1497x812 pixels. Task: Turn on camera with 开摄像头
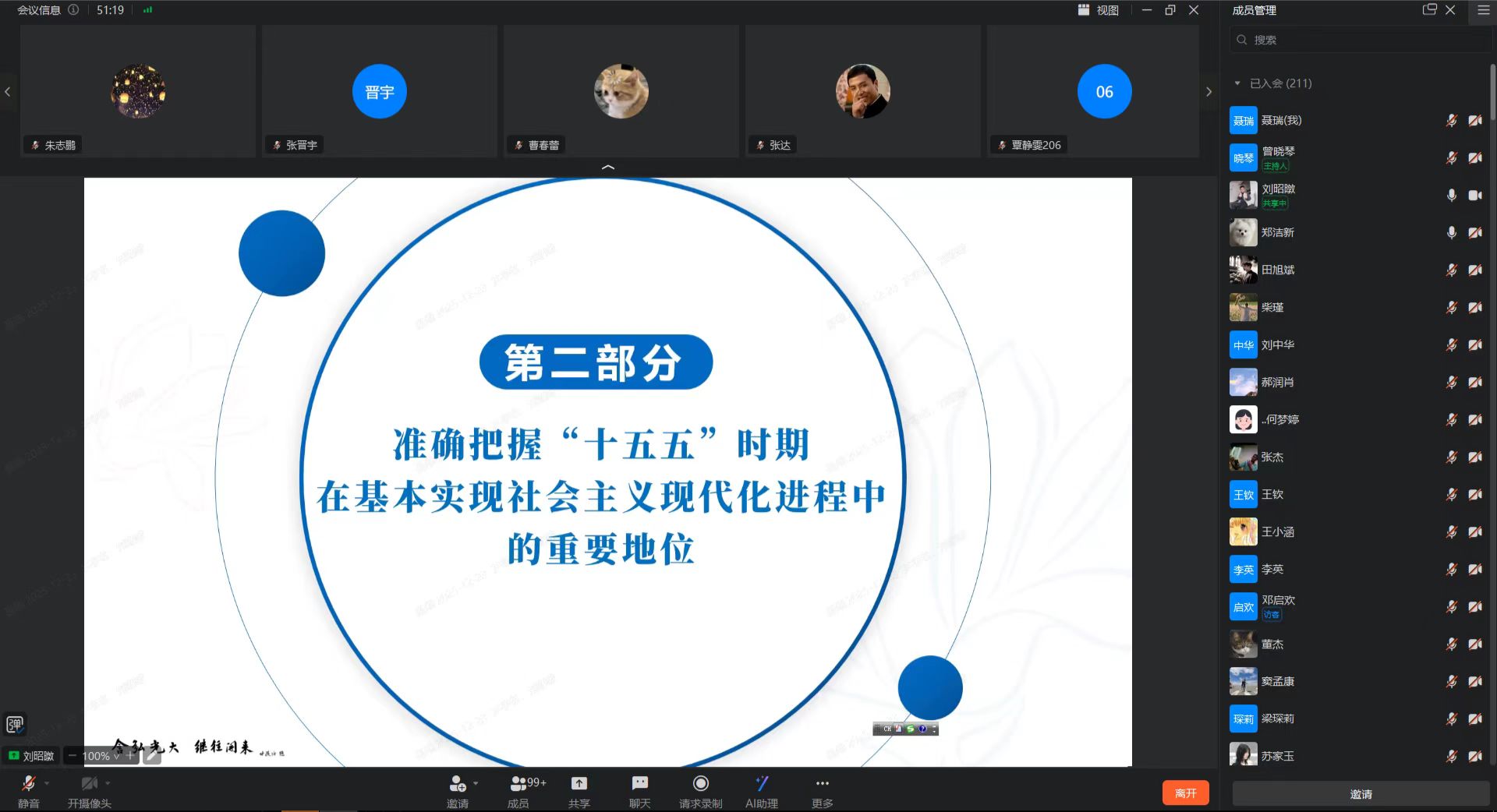[90, 784]
